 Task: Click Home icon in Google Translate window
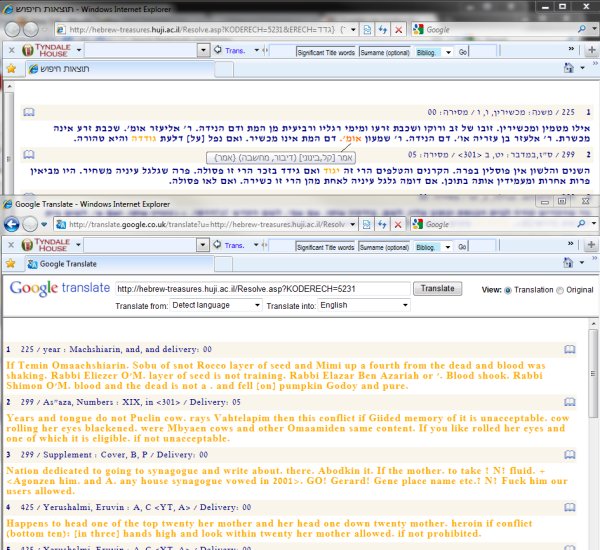pyautogui.click(x=568, y=263)
